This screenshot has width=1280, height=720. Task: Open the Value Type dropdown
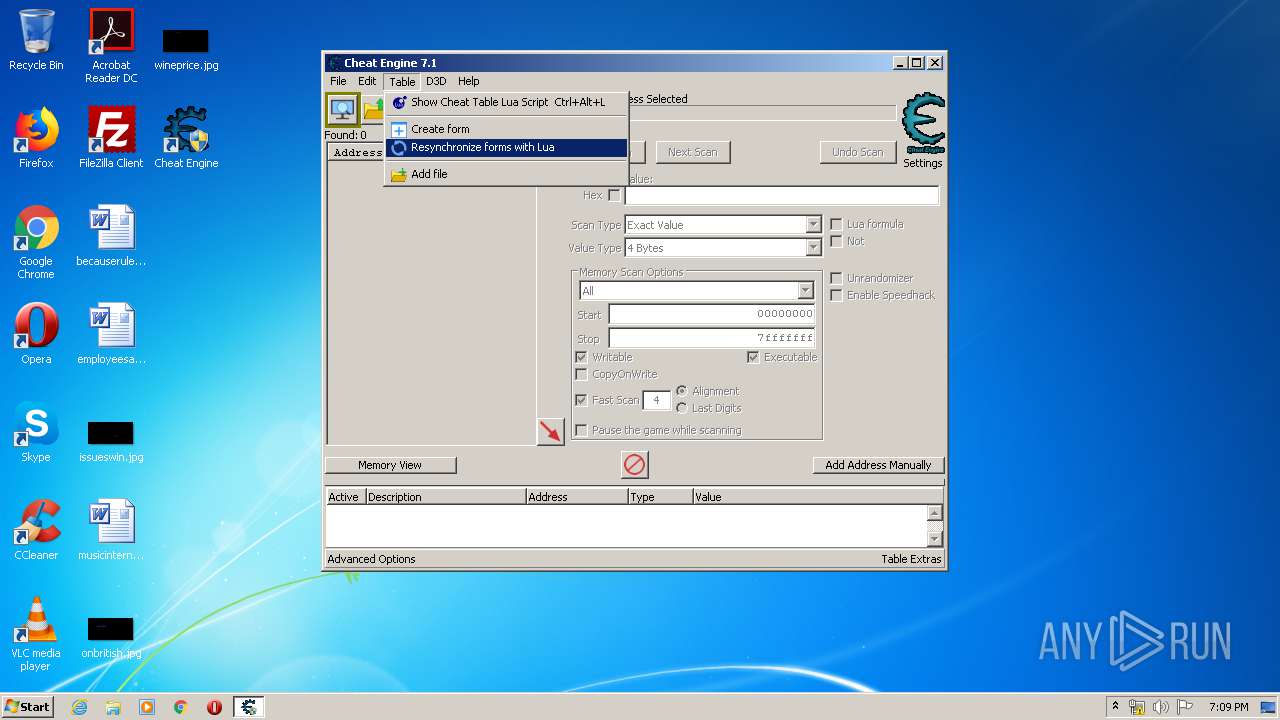[723, 248]
